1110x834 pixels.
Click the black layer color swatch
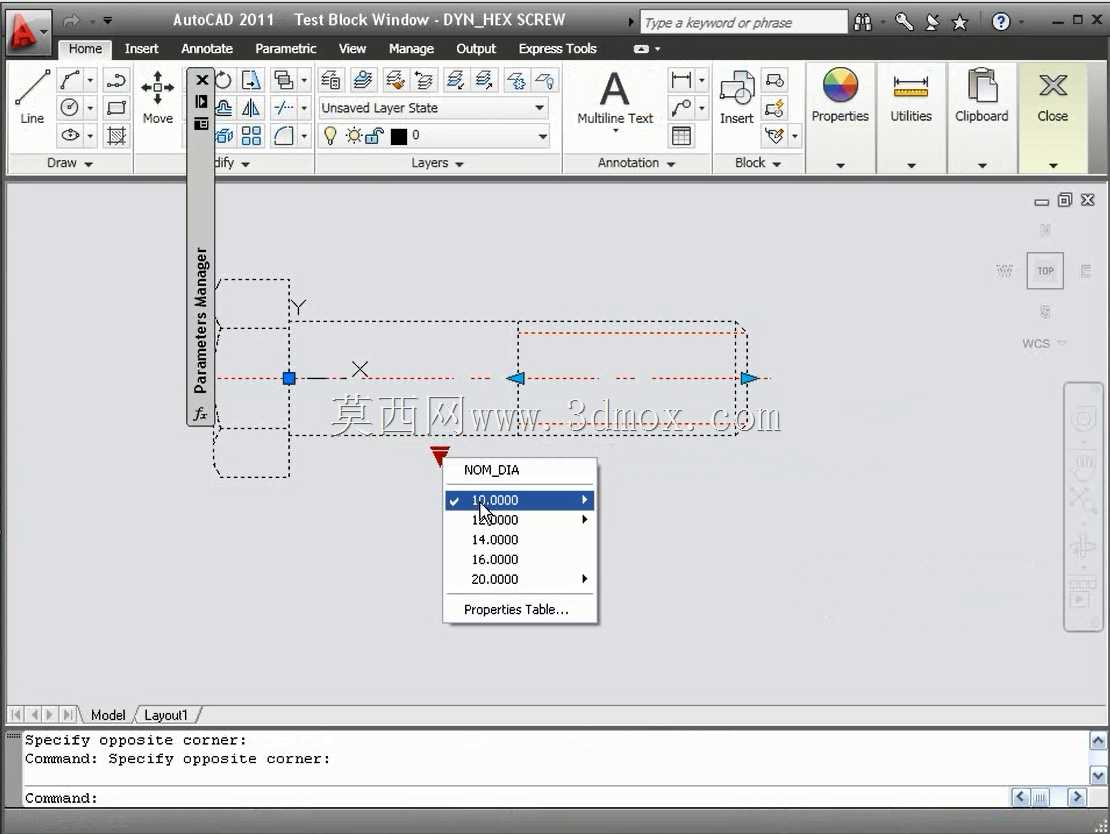pos(399,136)
